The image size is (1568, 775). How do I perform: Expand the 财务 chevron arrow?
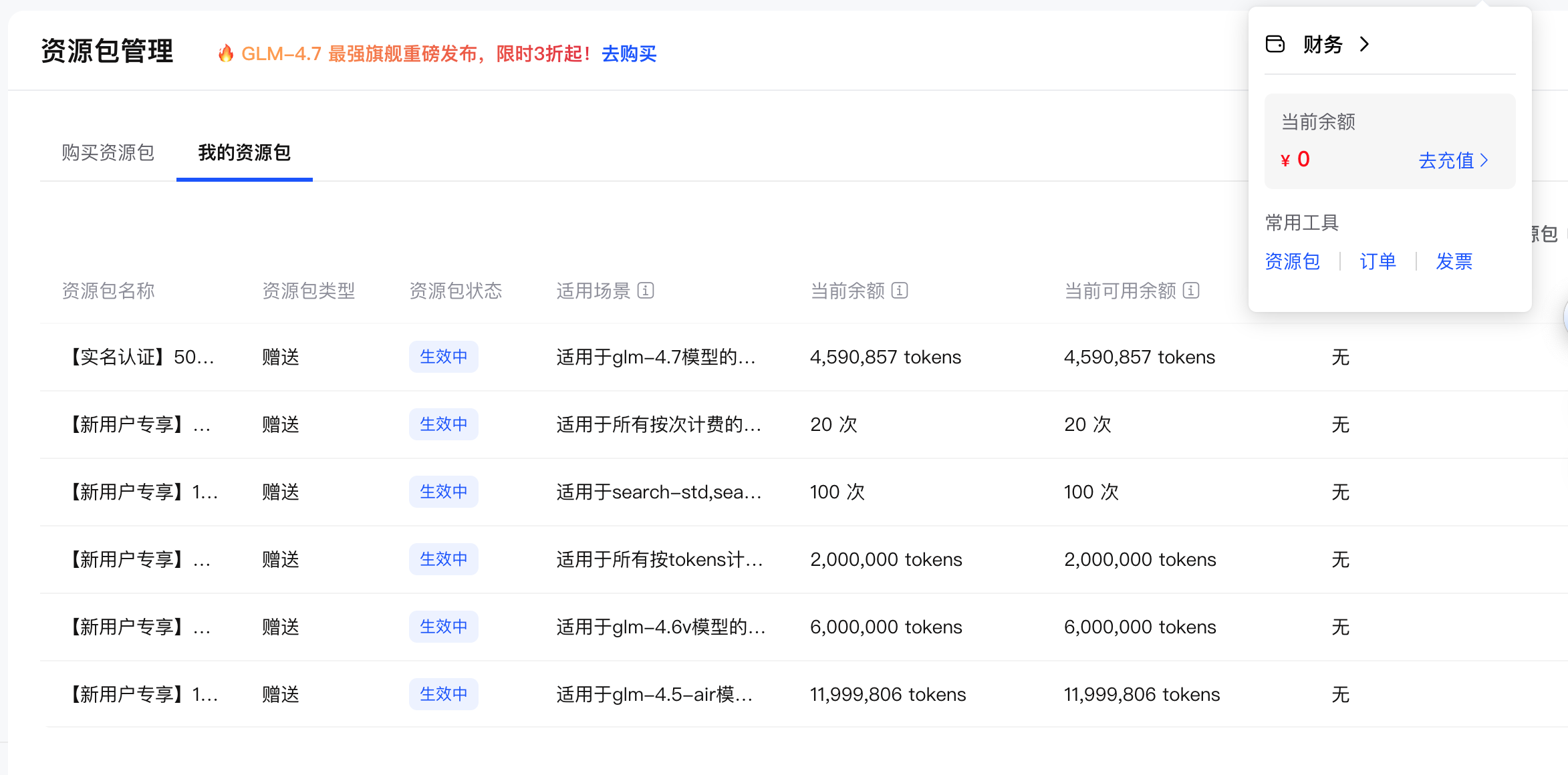(1365, 44)
